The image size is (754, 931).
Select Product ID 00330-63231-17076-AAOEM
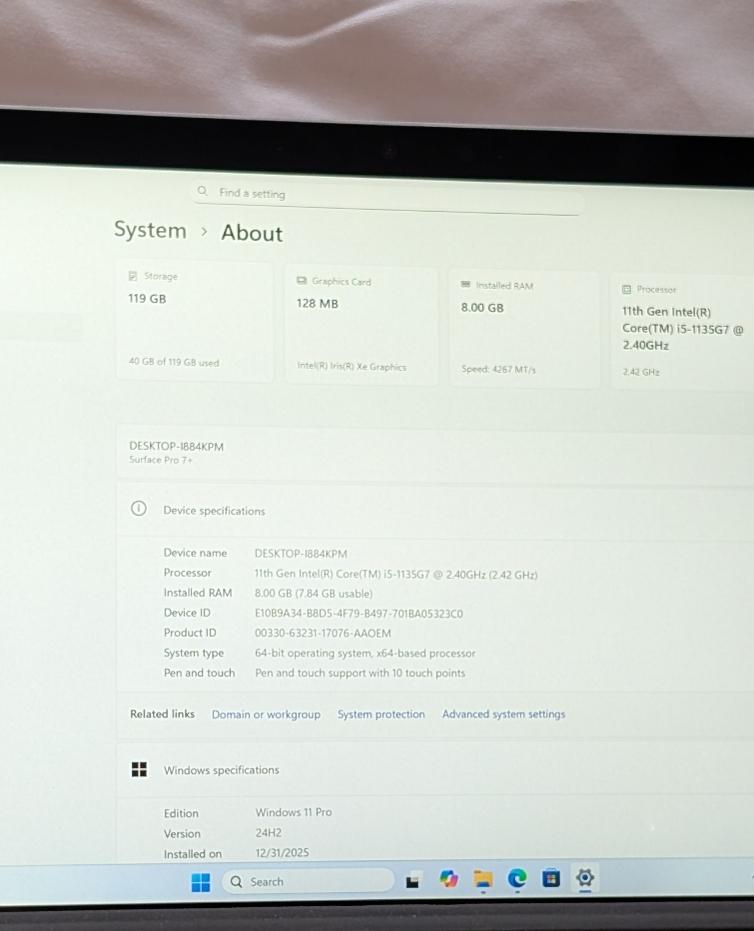point(322,634)
